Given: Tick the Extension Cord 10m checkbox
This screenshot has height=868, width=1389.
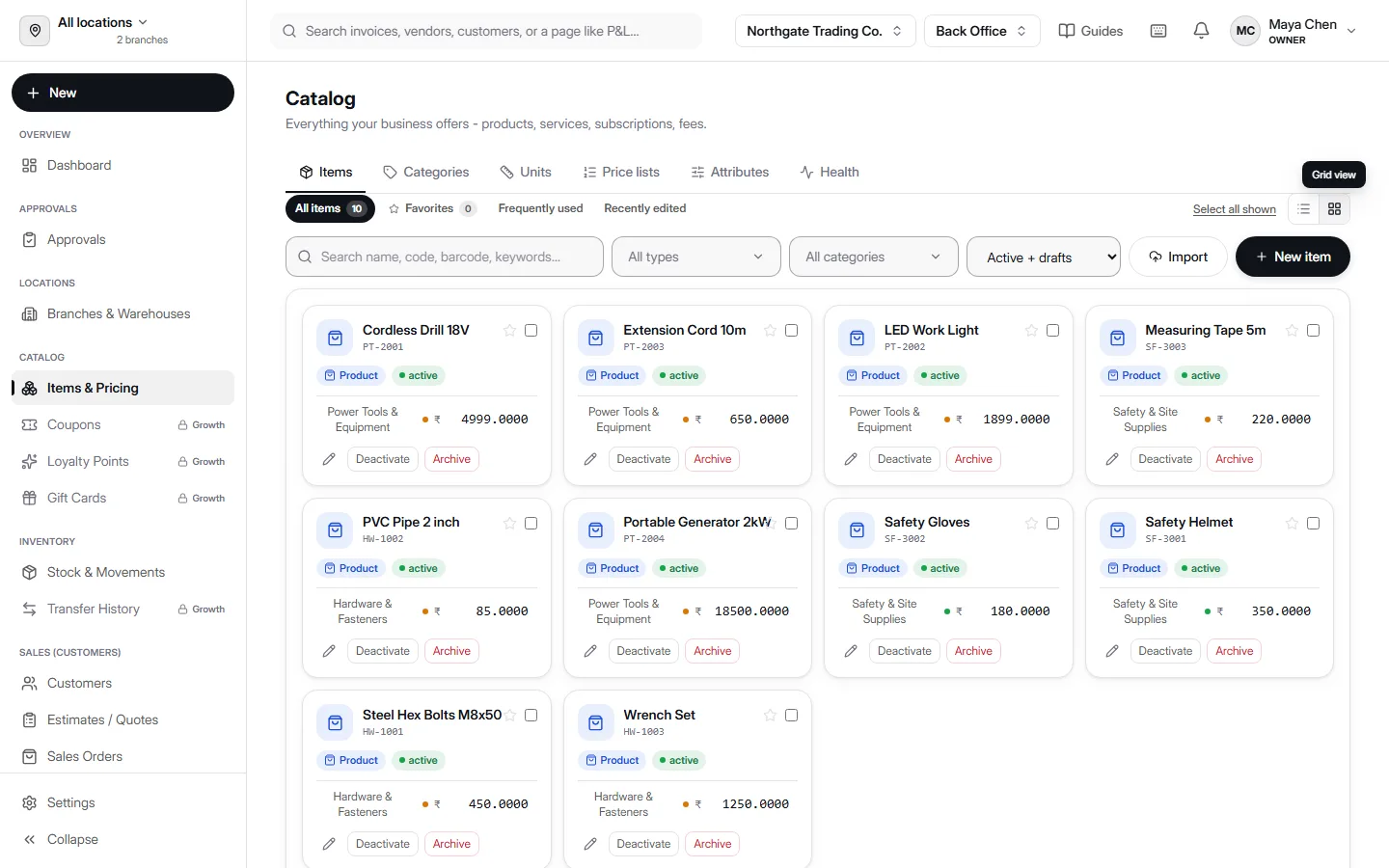Looking at the screenshot, I should pos(792,331).
